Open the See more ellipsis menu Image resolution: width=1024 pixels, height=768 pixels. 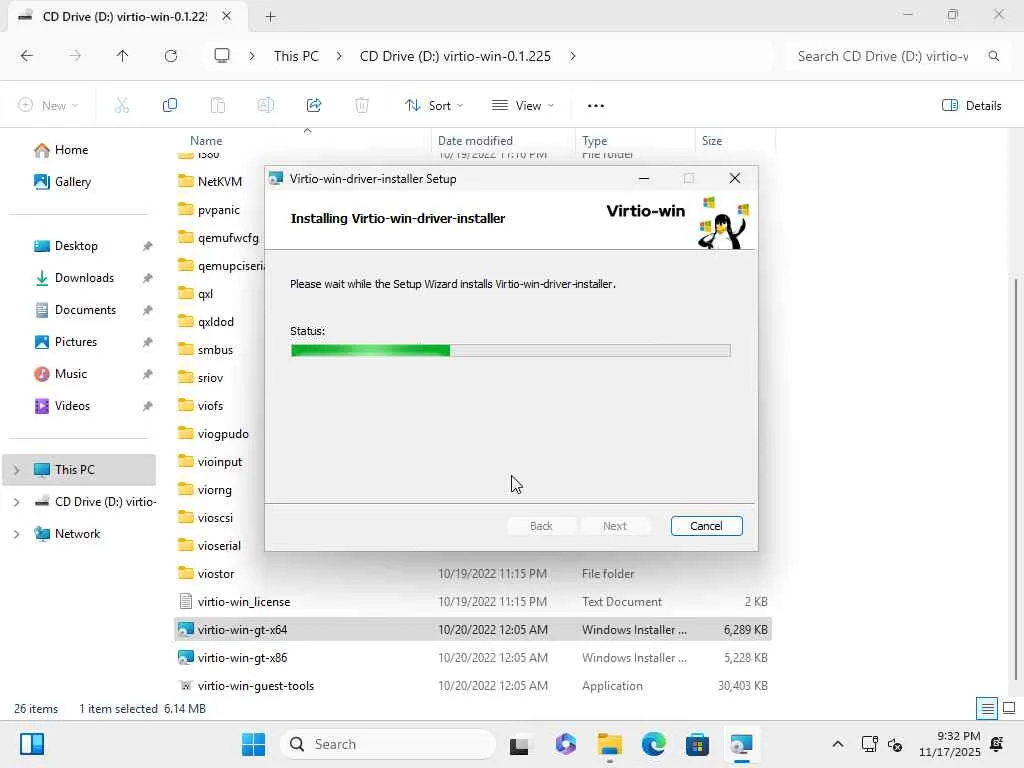596,105
